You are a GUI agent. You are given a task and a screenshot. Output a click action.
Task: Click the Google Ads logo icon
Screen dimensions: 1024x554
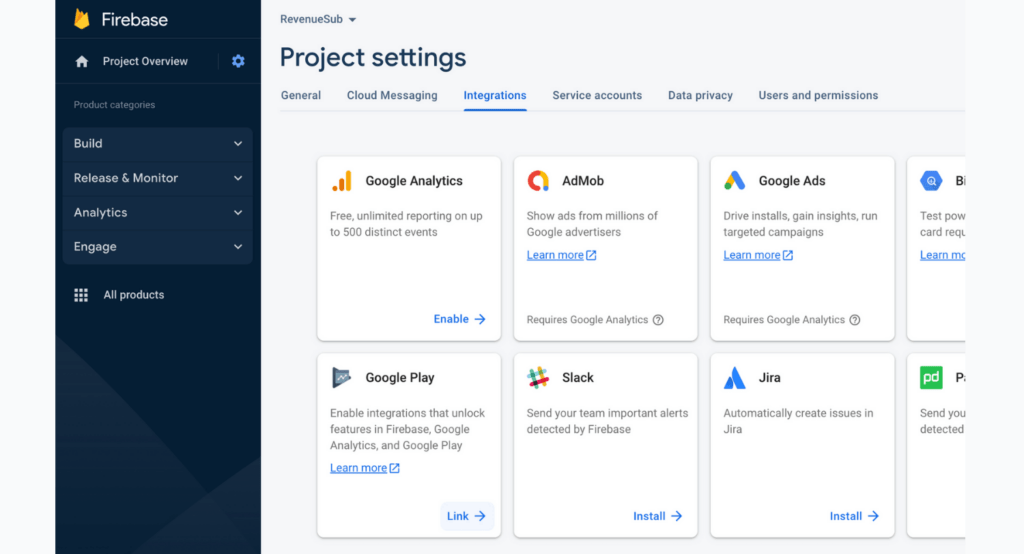tap(735, 181)
